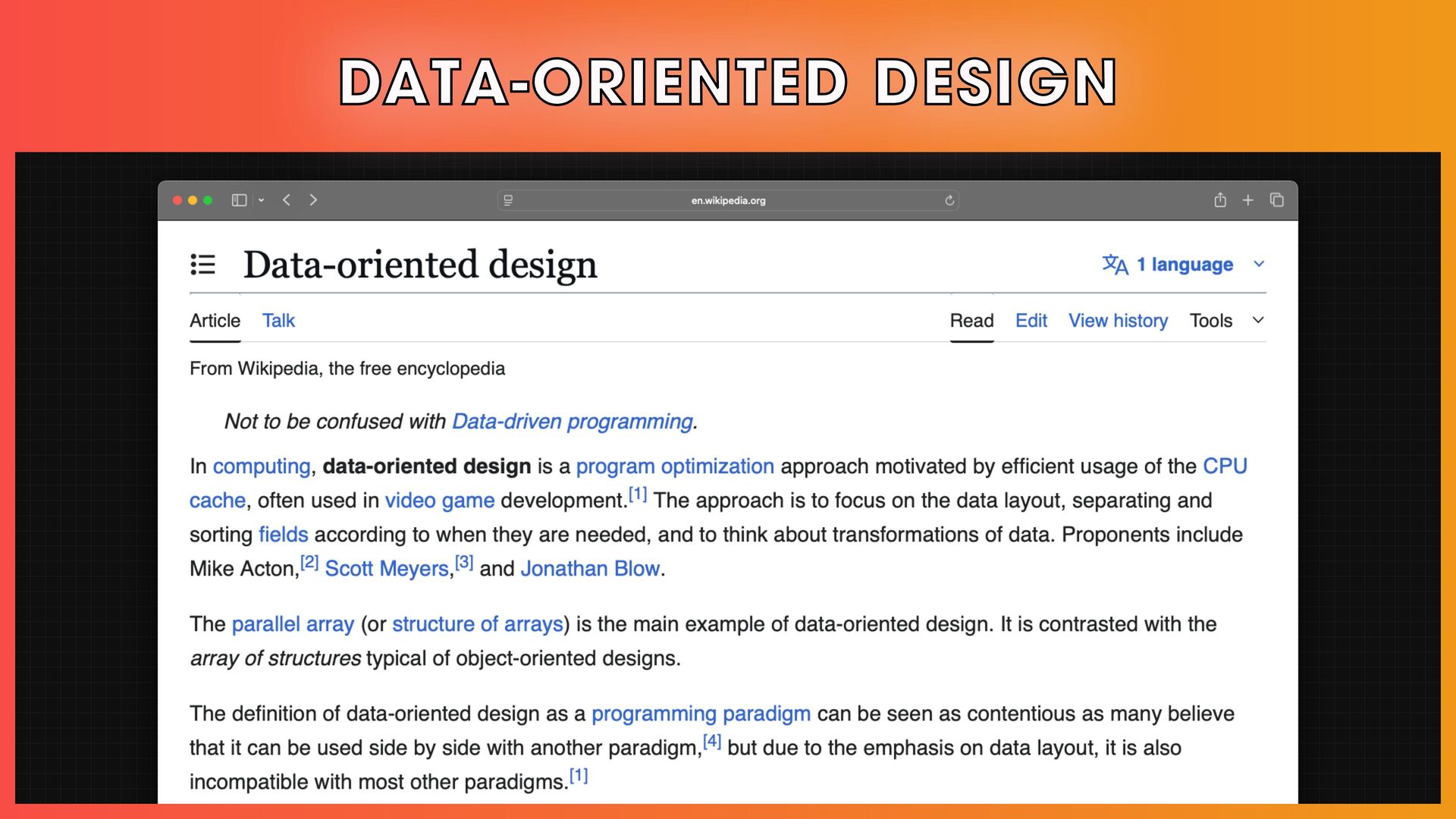Open the View history tab
The width and height of the screenshot is (1456, 819).
tap(1118, 321)
